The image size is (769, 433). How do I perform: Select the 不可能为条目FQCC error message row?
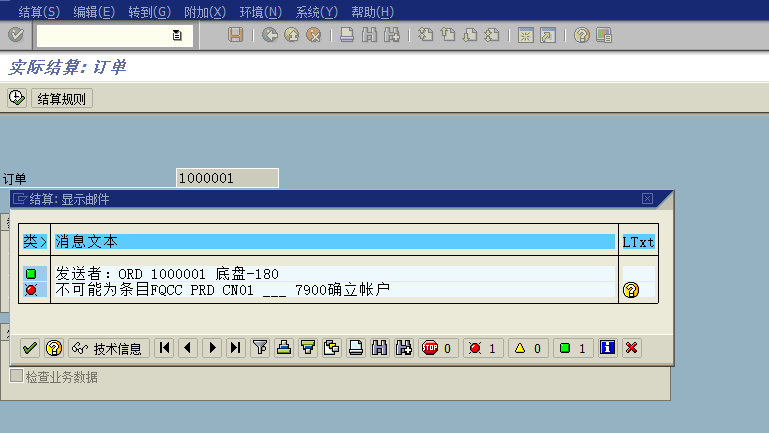click(334, 290)
